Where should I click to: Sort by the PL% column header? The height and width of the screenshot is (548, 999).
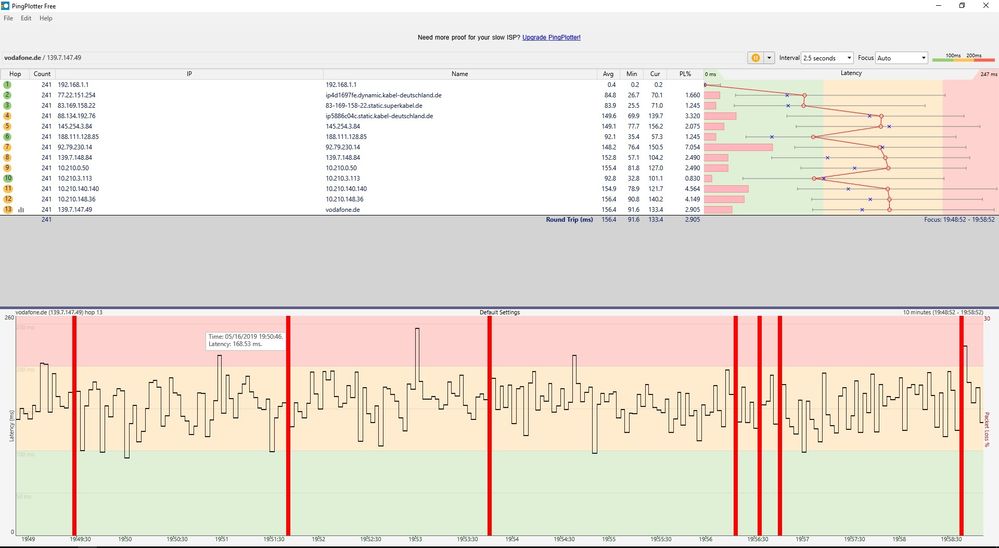coord(685,74)
